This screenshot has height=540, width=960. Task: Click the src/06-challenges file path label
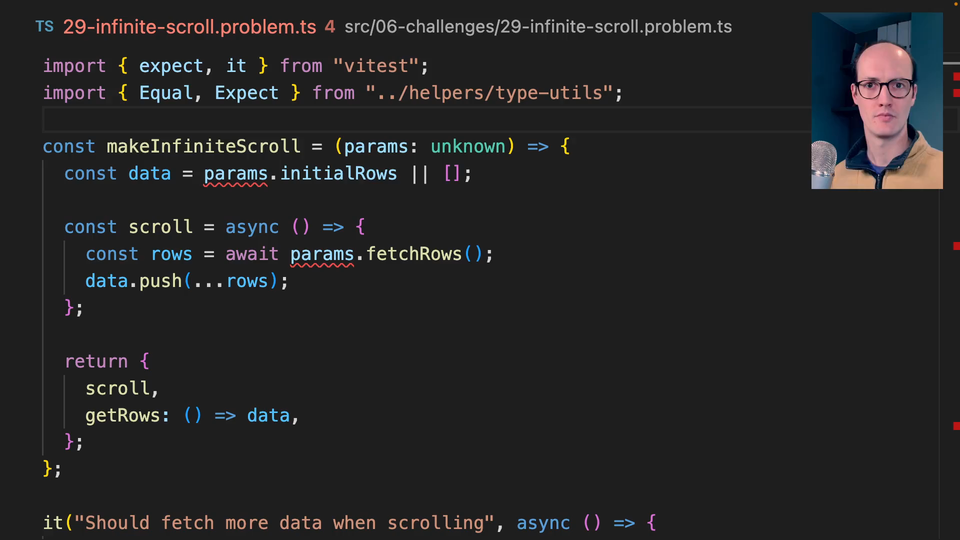[538, 27]
